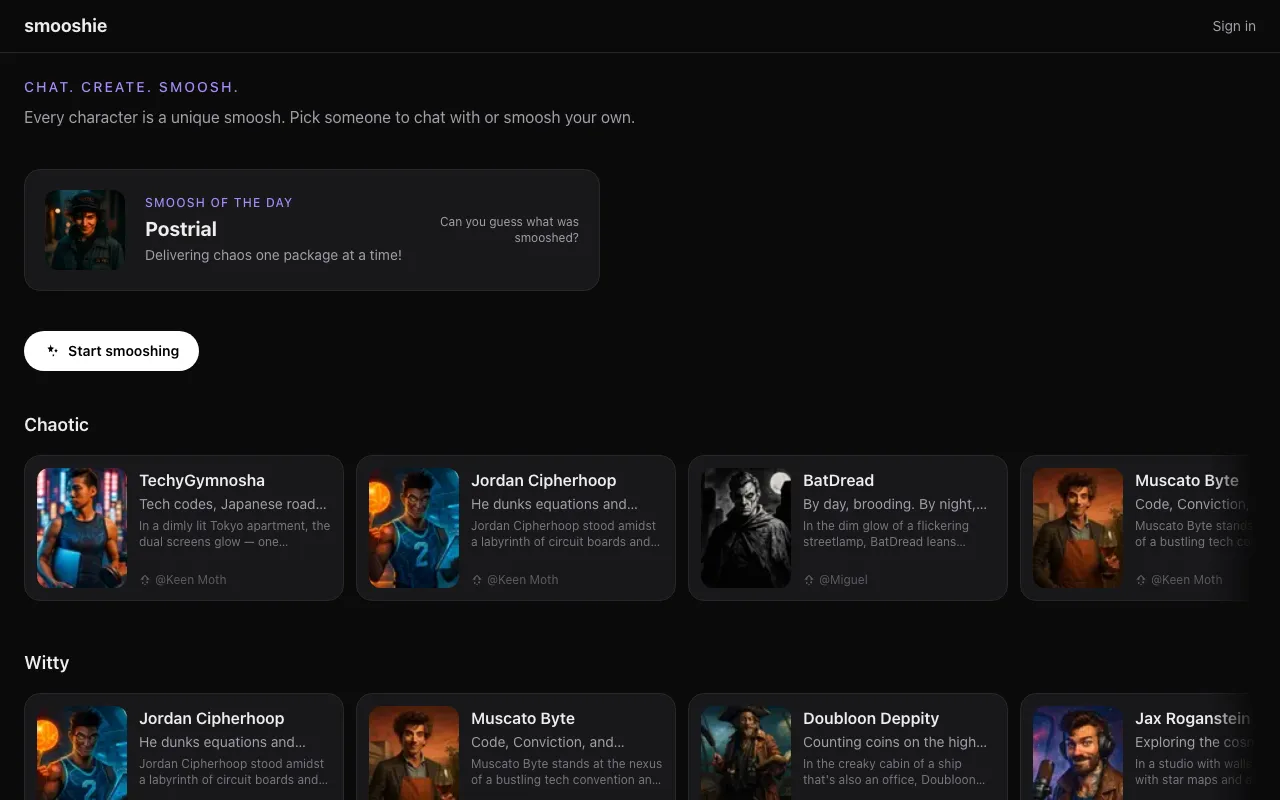Click 'Tech codes, Japanese road...' tagline
This screenshot has height=800, width=1280.
(x=233, y=504)
